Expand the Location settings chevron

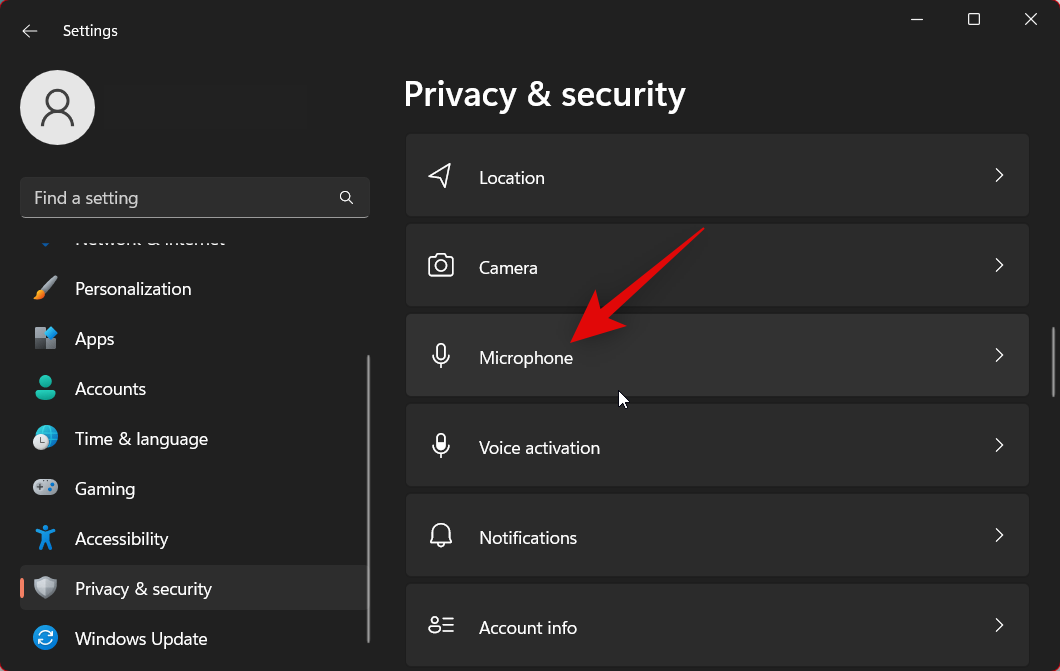point(998,176)
